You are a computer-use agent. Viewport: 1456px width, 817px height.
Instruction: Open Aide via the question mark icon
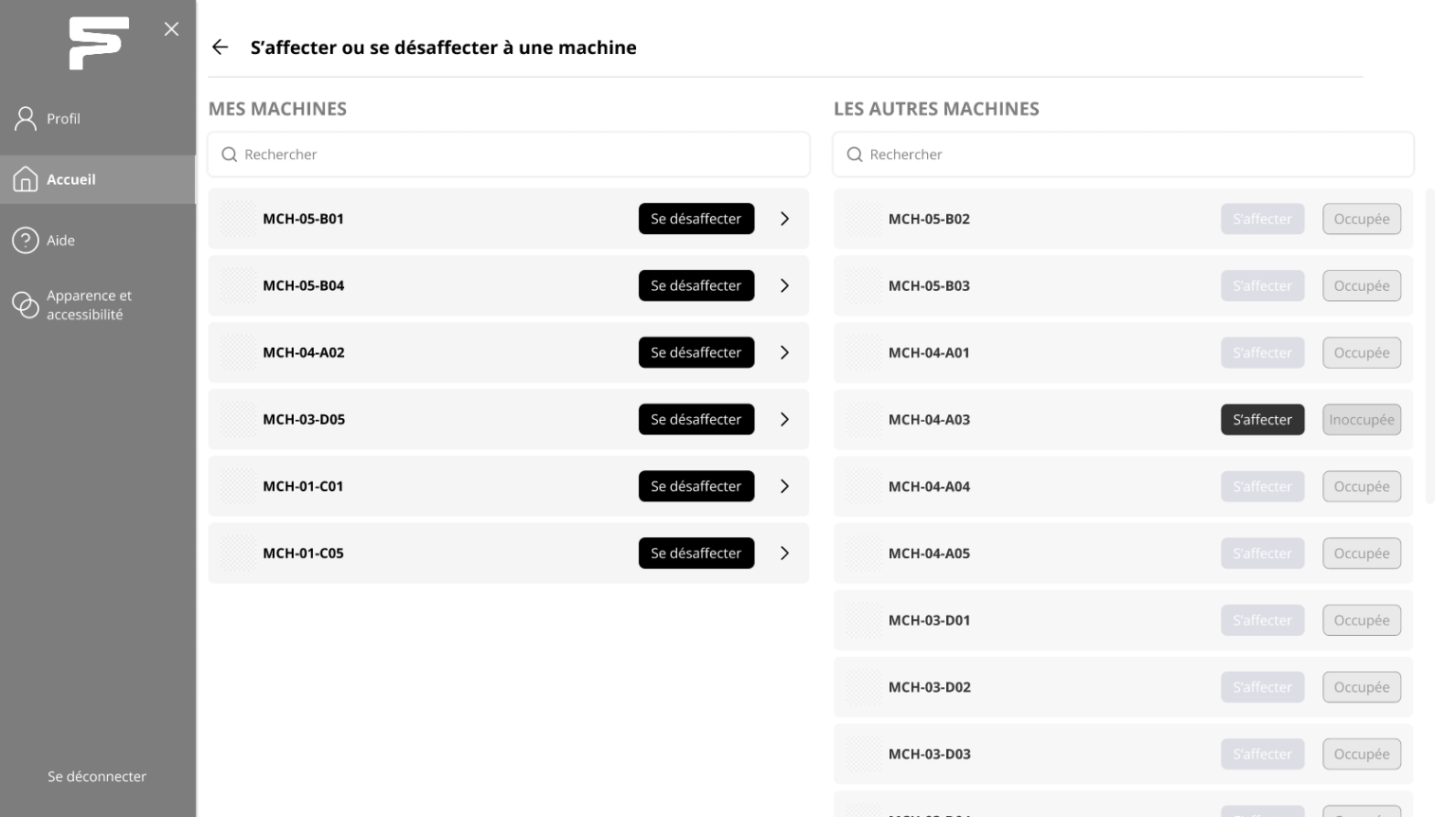coord(26,241)
